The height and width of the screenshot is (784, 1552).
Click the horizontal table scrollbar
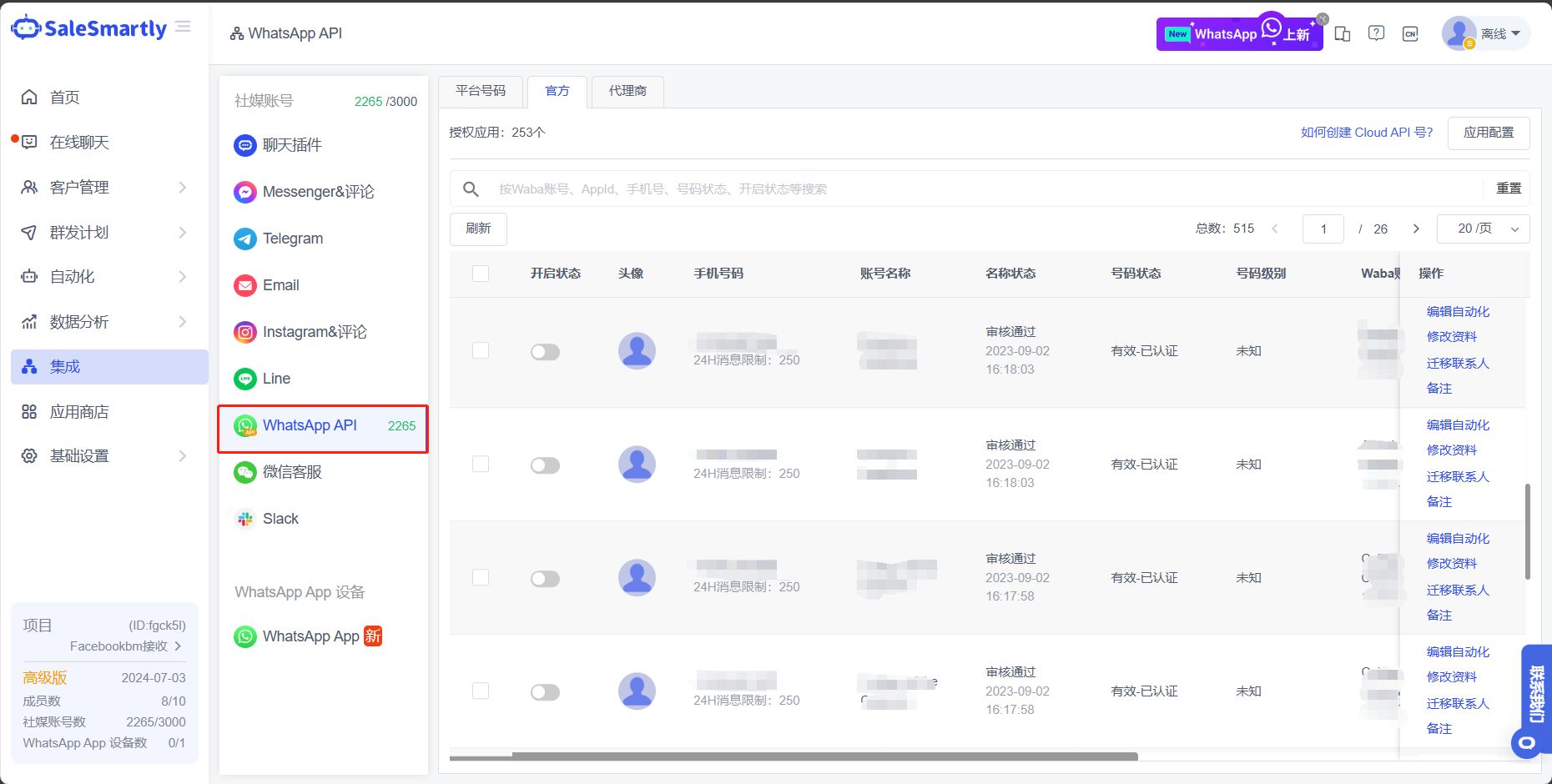[824, 756]
